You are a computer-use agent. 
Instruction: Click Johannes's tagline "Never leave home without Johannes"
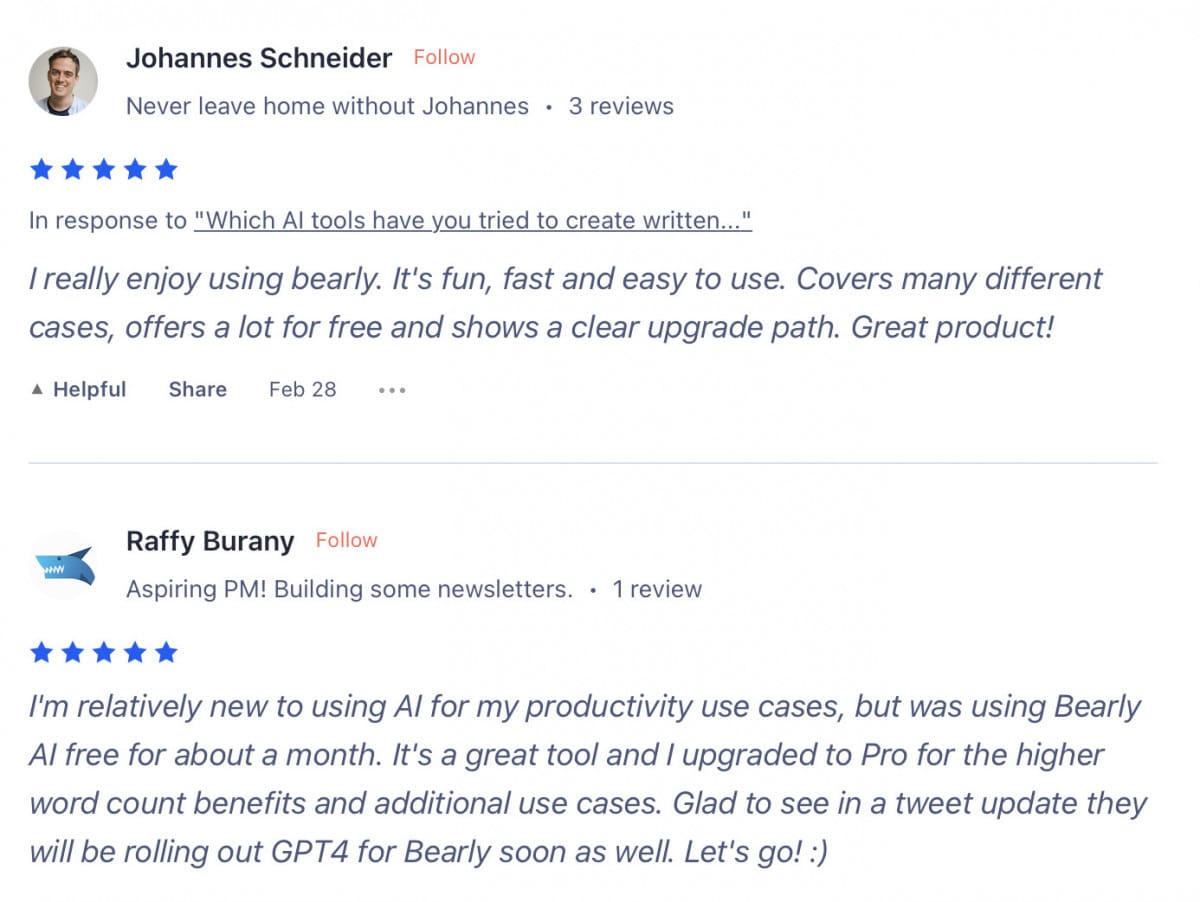click(x=327, y=106)
